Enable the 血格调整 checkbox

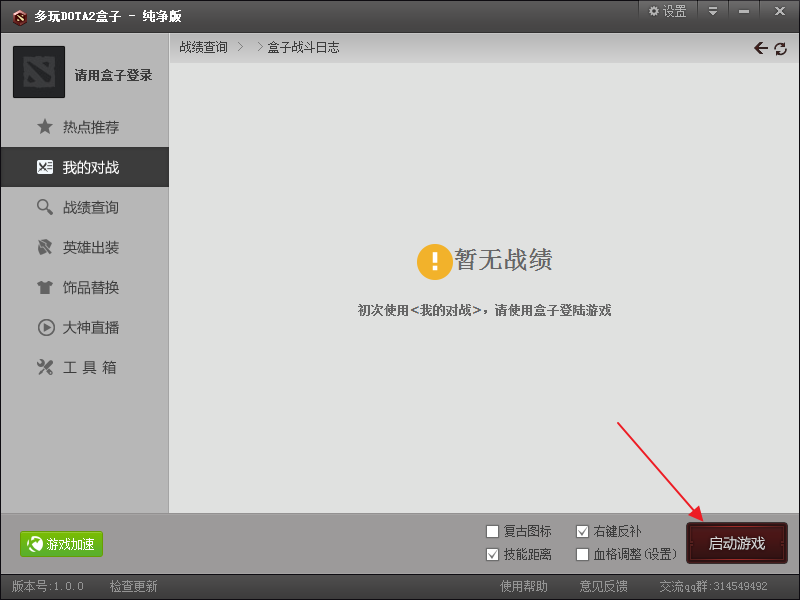coord(582,554)
